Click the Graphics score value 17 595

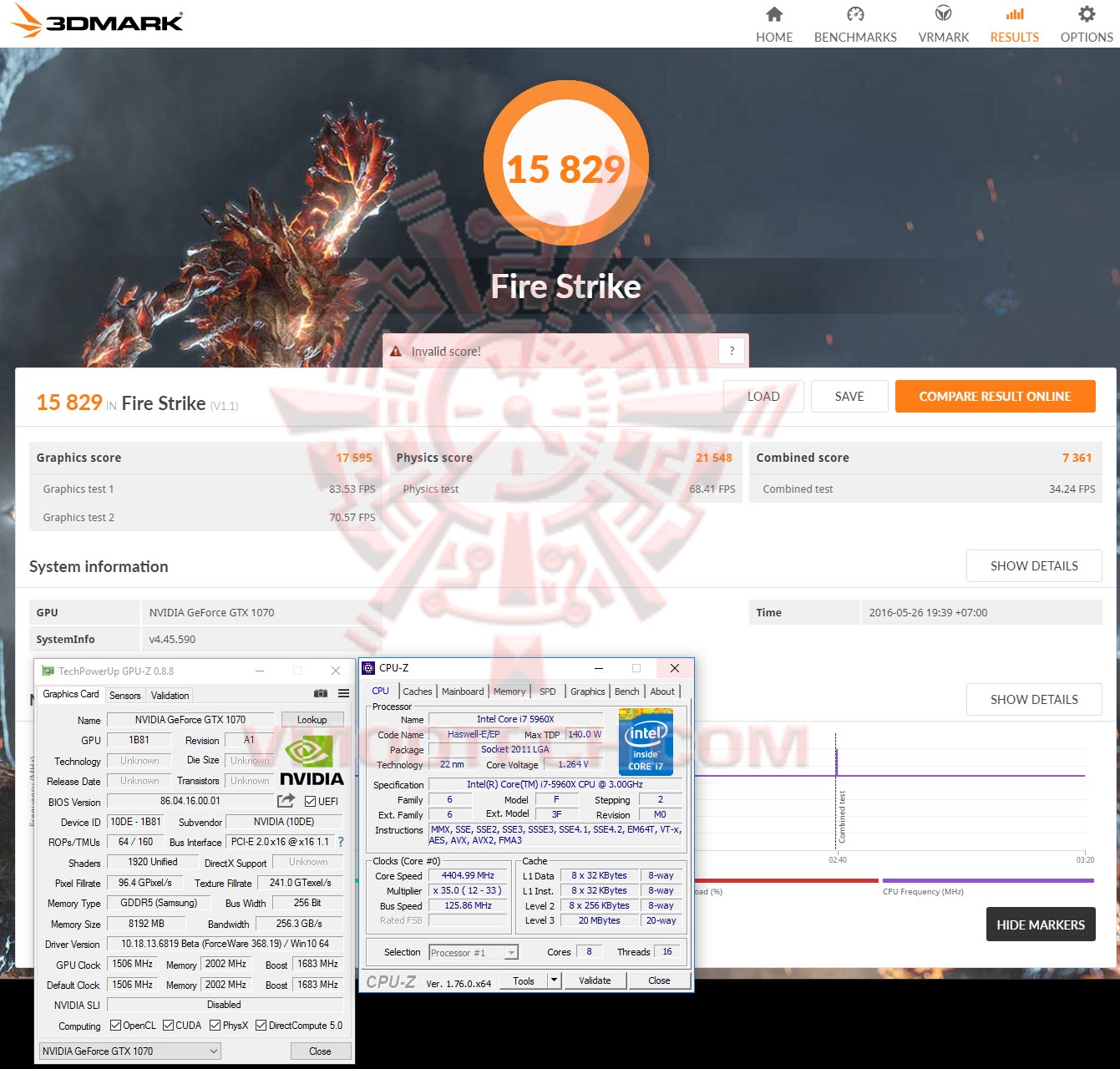pyautogui.click(x=354, y=458)
